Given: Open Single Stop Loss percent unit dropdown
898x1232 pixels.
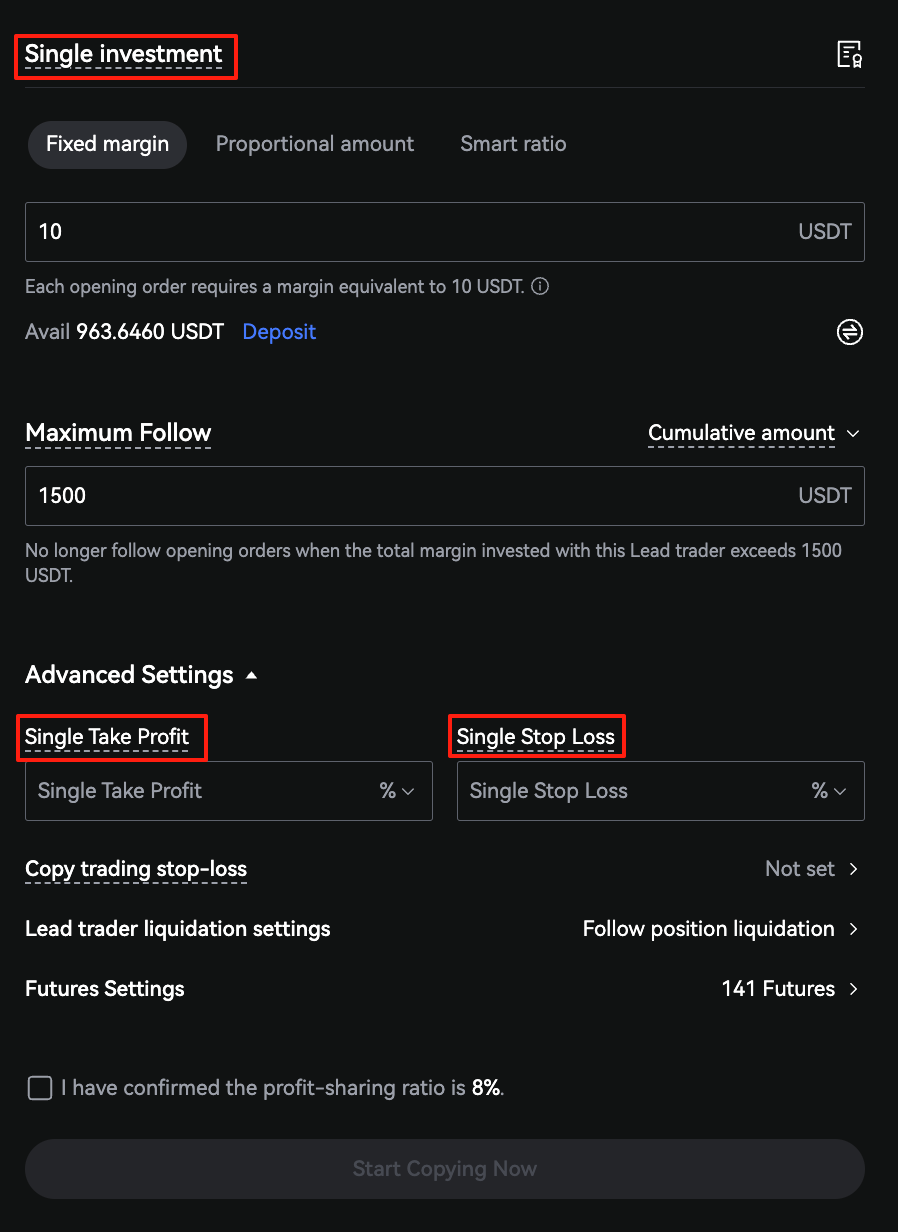Looking at the screenshot, I should [829, 791].
